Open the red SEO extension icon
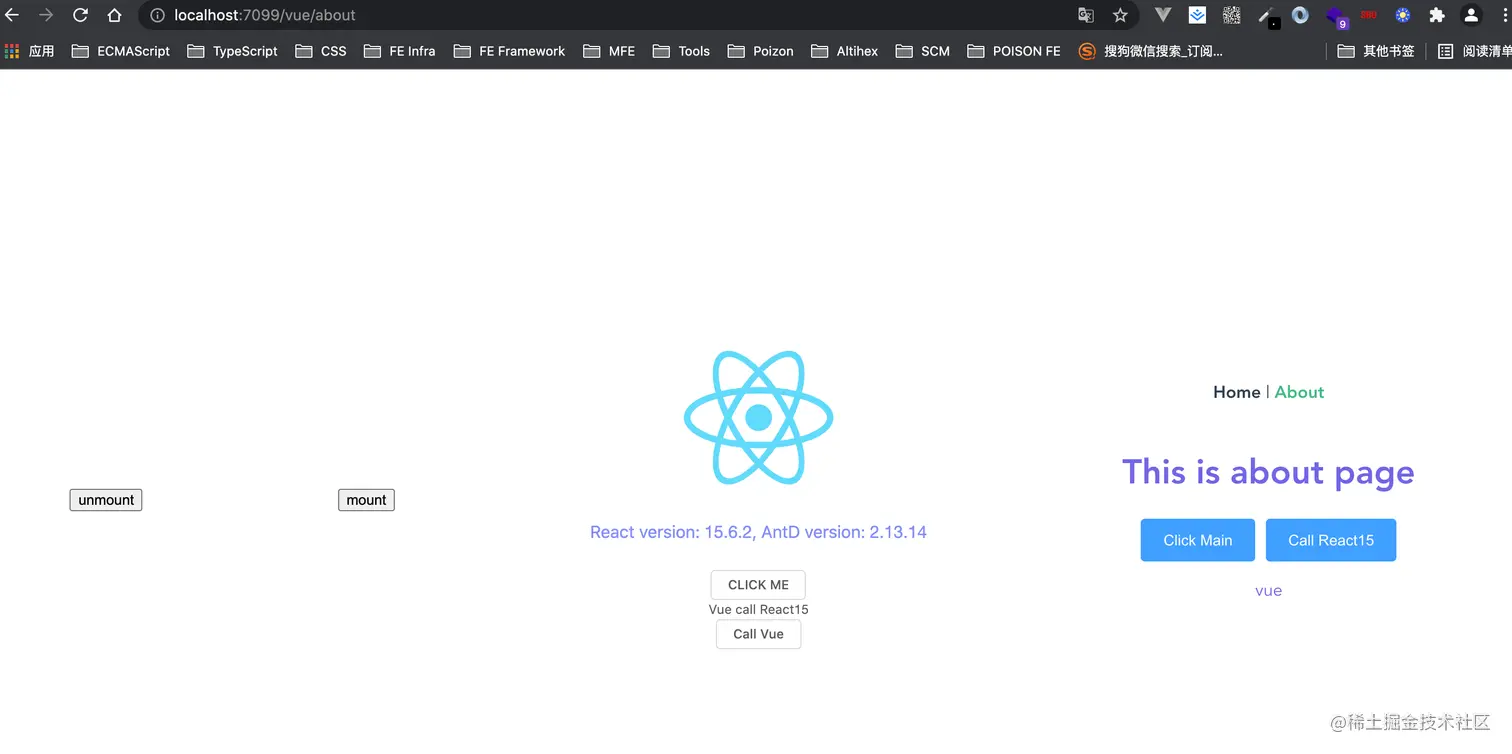 coord(1368,15)
